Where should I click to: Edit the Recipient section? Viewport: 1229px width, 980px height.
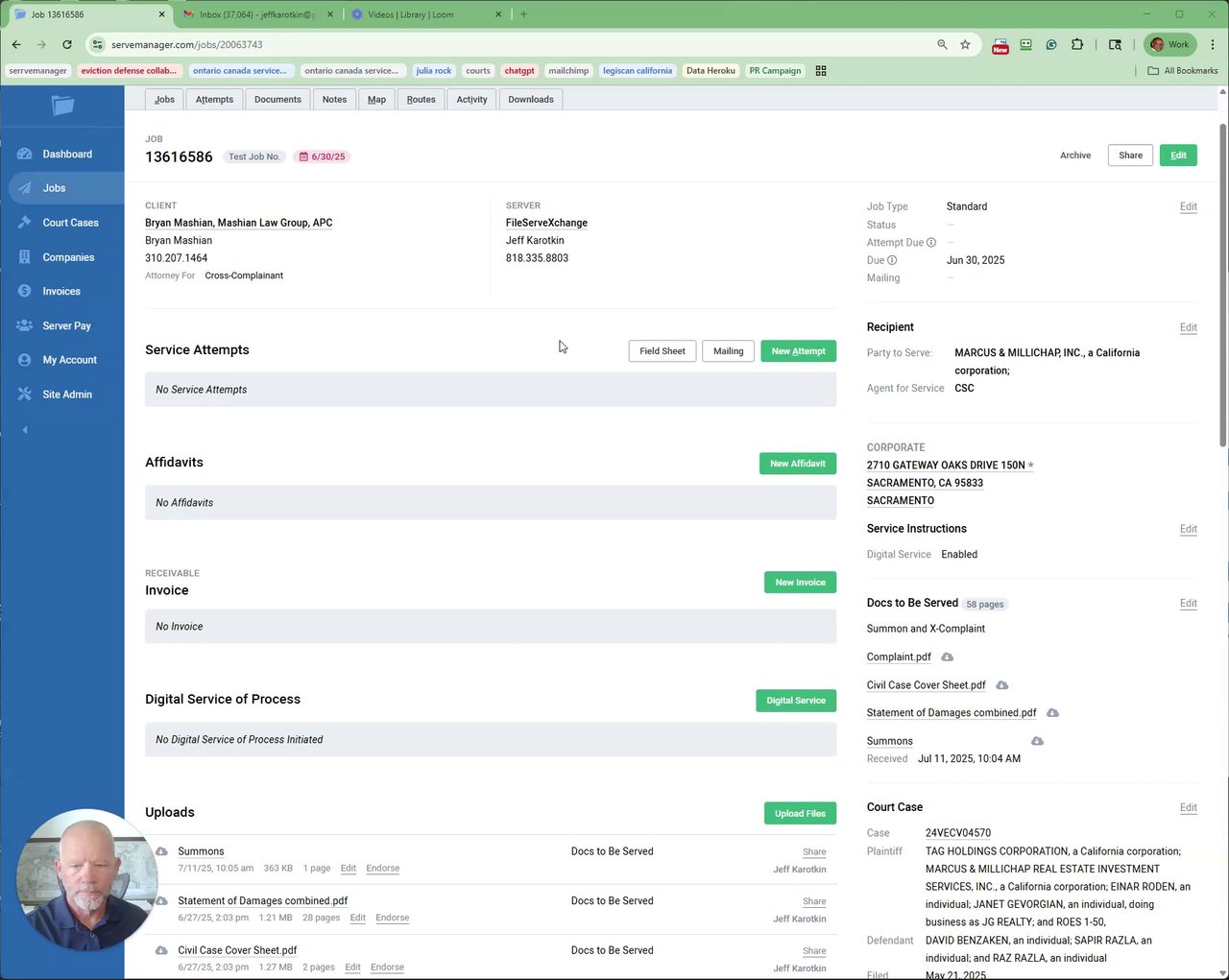pyautogui.click(x=1188, y=327)
